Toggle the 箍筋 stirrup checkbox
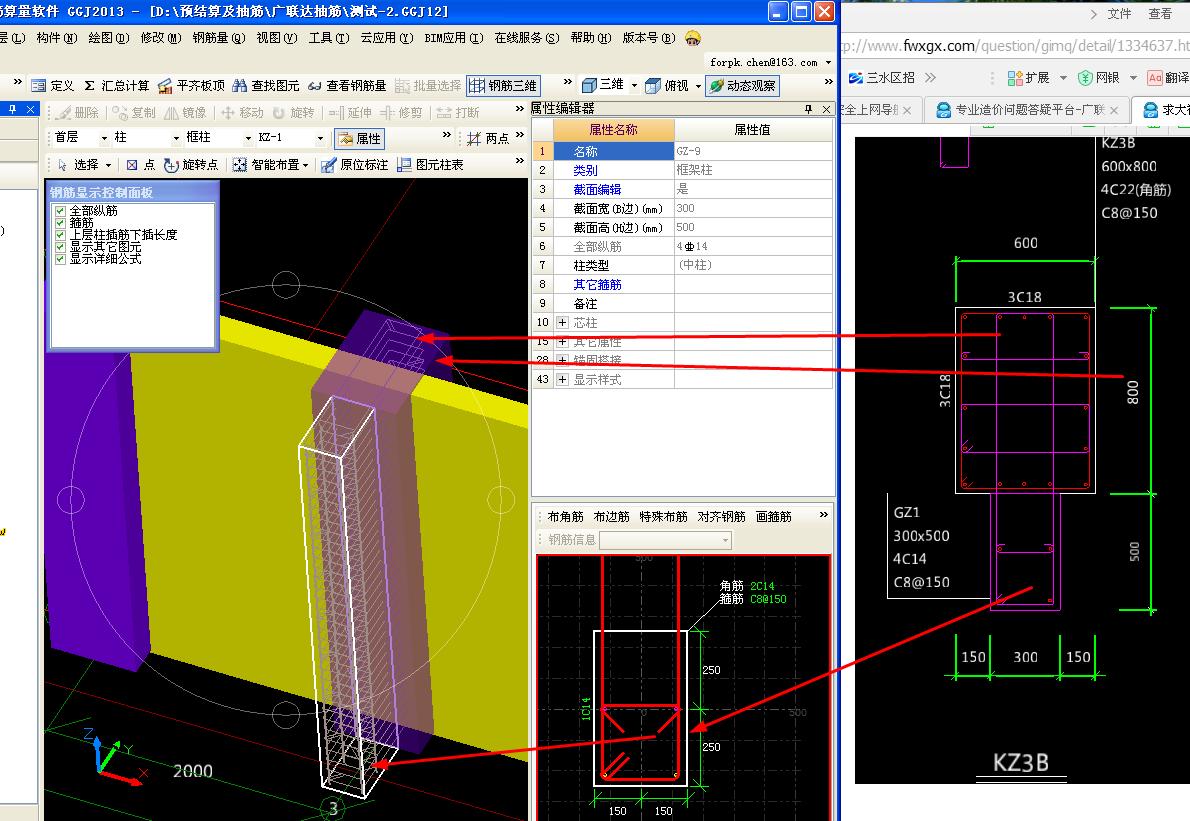 [60, 222]
